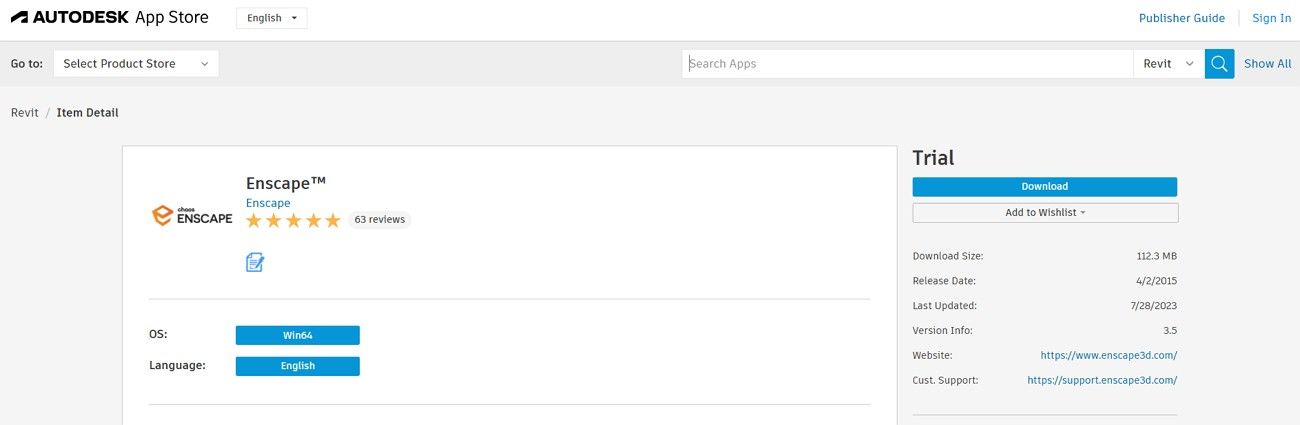Screen dimensions: 1300x425
Task: Expand the Select Product Store dropdown
Action: [x=136, y=64]
